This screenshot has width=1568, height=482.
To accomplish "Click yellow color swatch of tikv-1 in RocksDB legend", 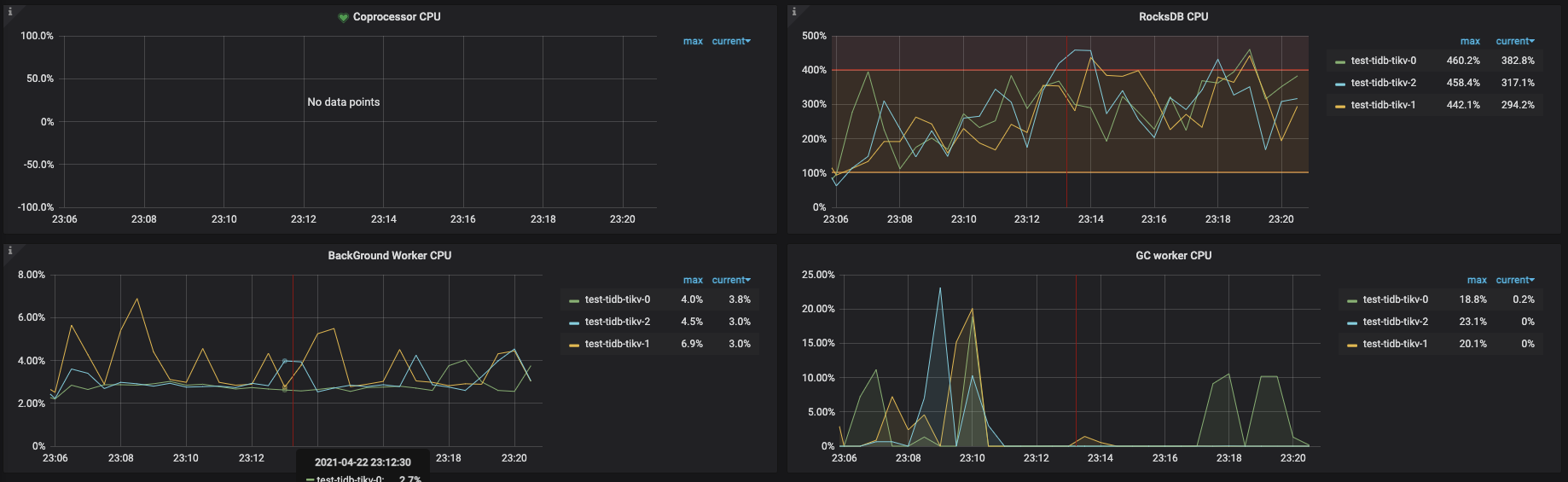I will point(1340,106).
